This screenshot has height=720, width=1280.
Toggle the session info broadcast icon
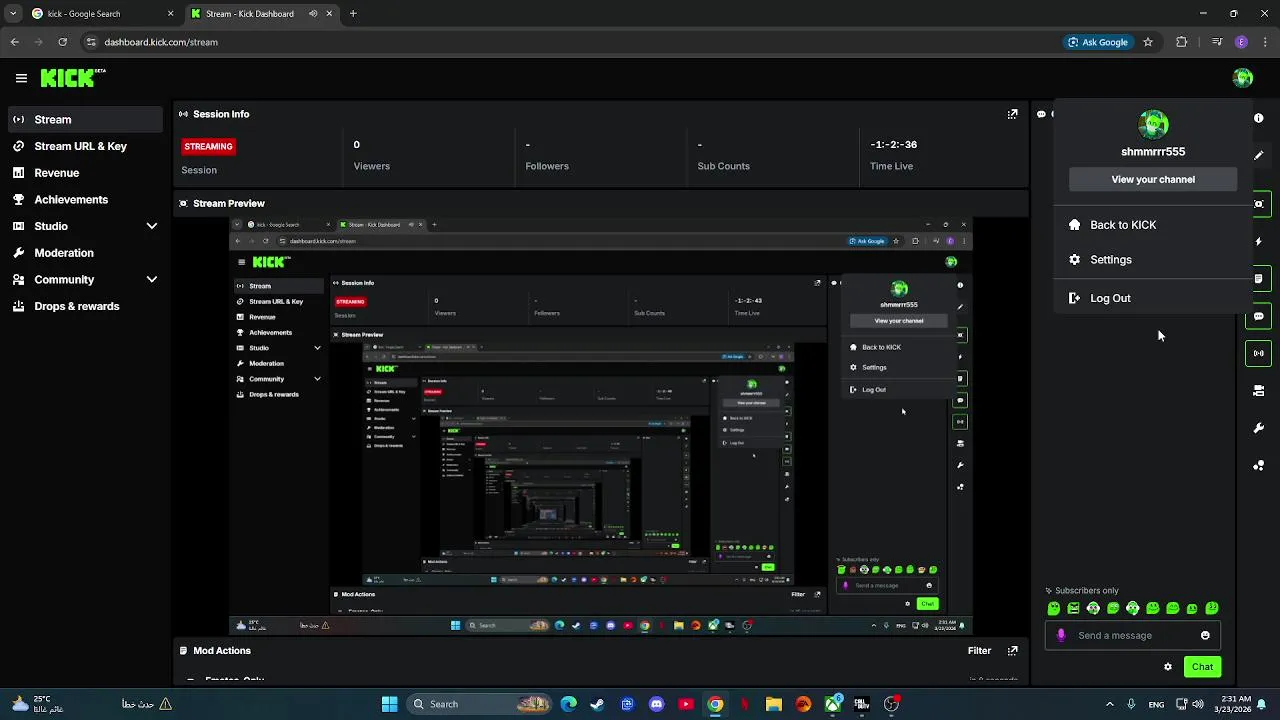click(x=1259, y=353)
